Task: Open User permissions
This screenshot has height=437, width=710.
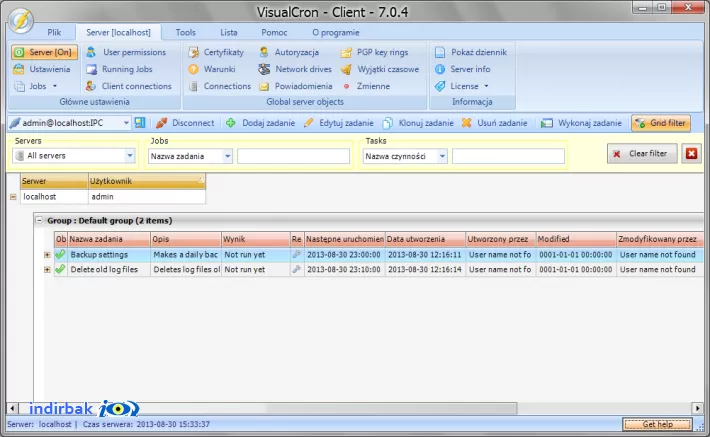Action: pos(126,52)
